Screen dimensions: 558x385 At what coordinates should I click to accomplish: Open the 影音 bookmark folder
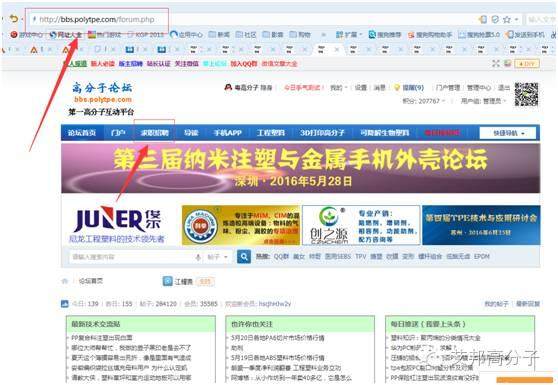tap(273, 35)
